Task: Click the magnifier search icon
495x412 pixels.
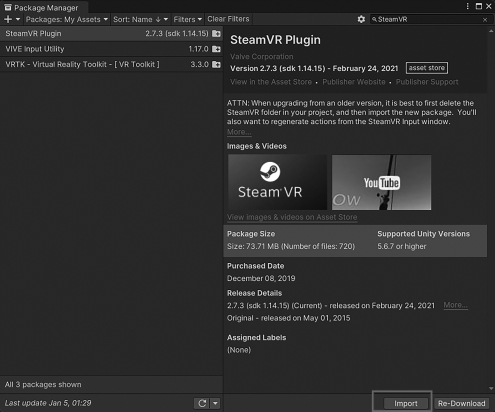Action: point(374,19)
